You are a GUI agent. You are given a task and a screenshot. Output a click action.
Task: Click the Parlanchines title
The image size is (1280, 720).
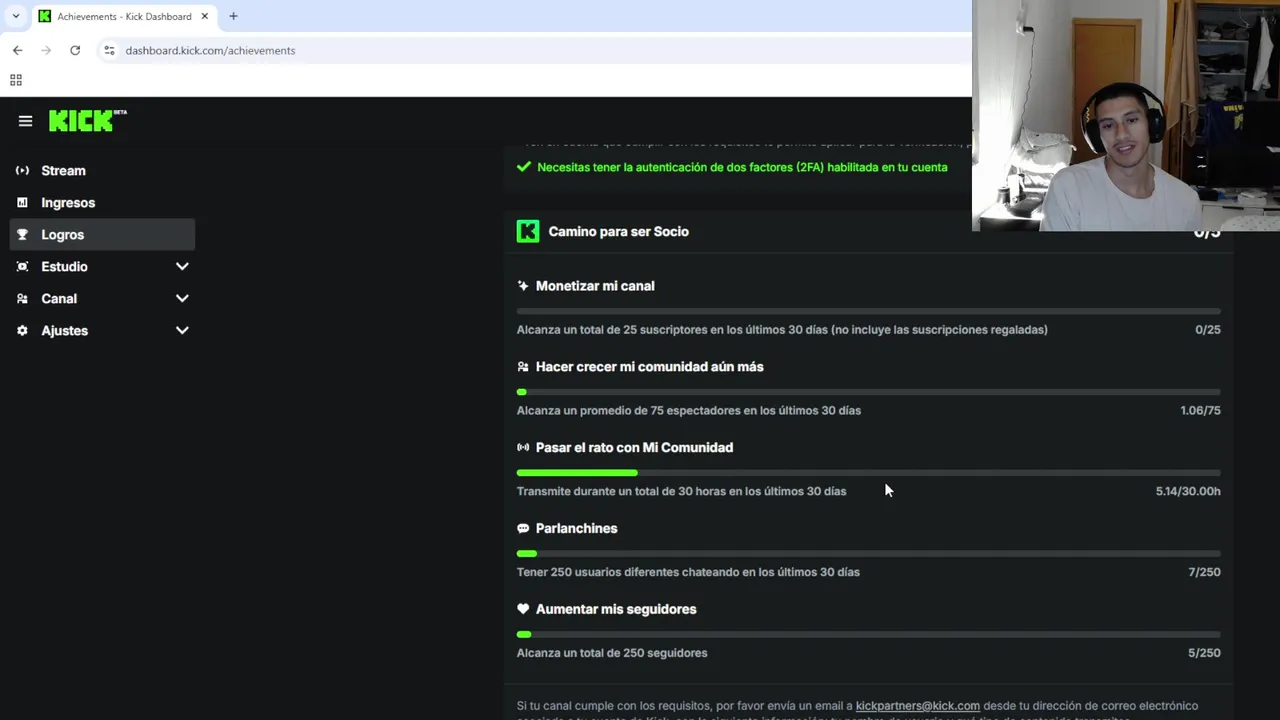[576, 529]
